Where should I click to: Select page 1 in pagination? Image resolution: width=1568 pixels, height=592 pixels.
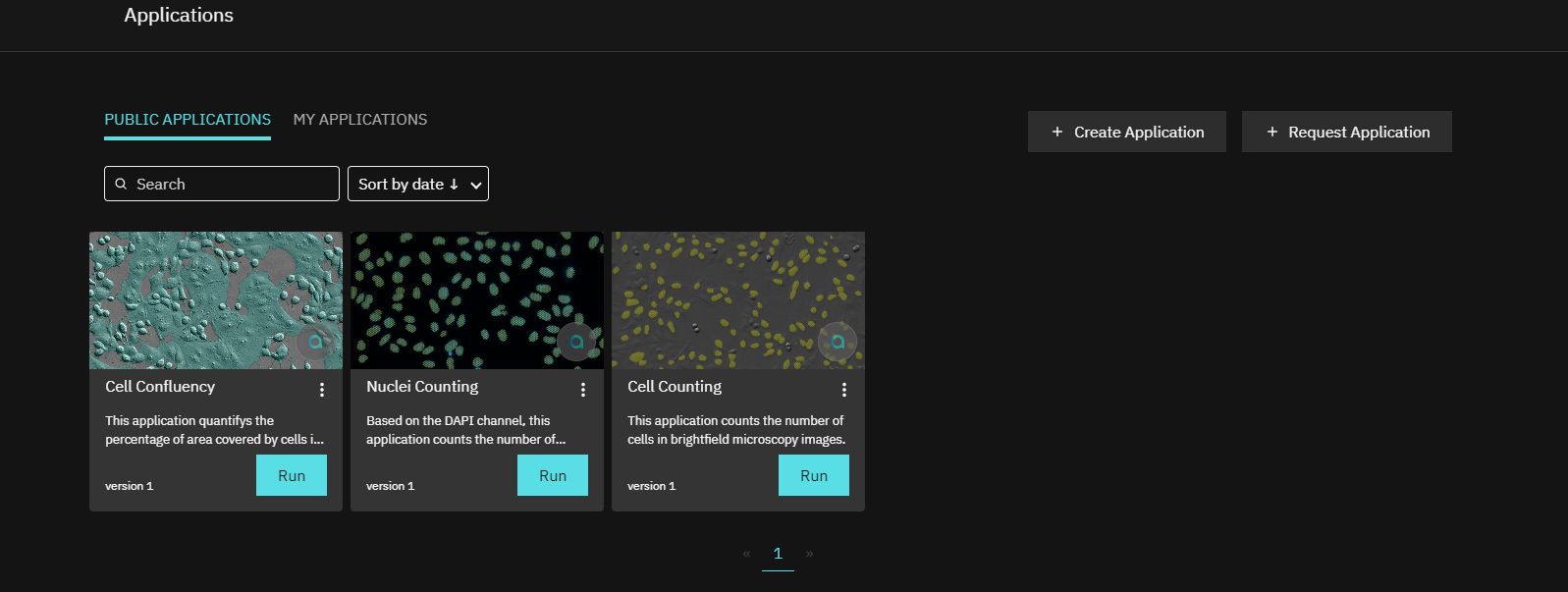[778, 555]
